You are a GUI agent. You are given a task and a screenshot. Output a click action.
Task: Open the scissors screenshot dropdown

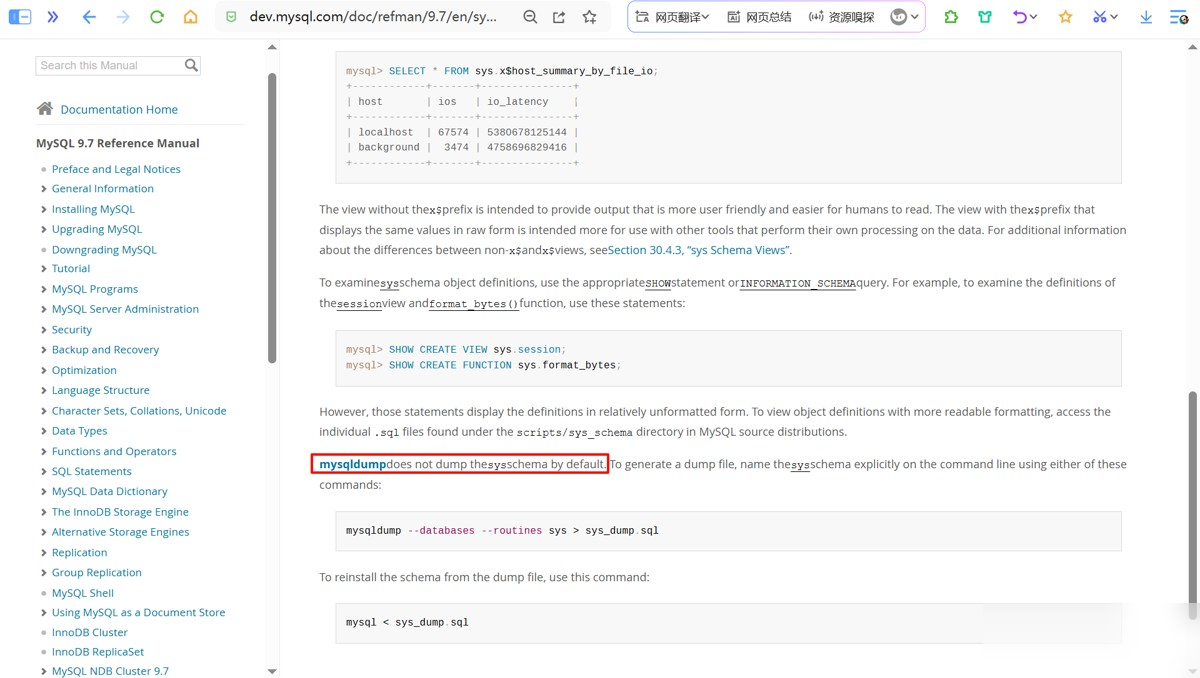[1105, 17]
